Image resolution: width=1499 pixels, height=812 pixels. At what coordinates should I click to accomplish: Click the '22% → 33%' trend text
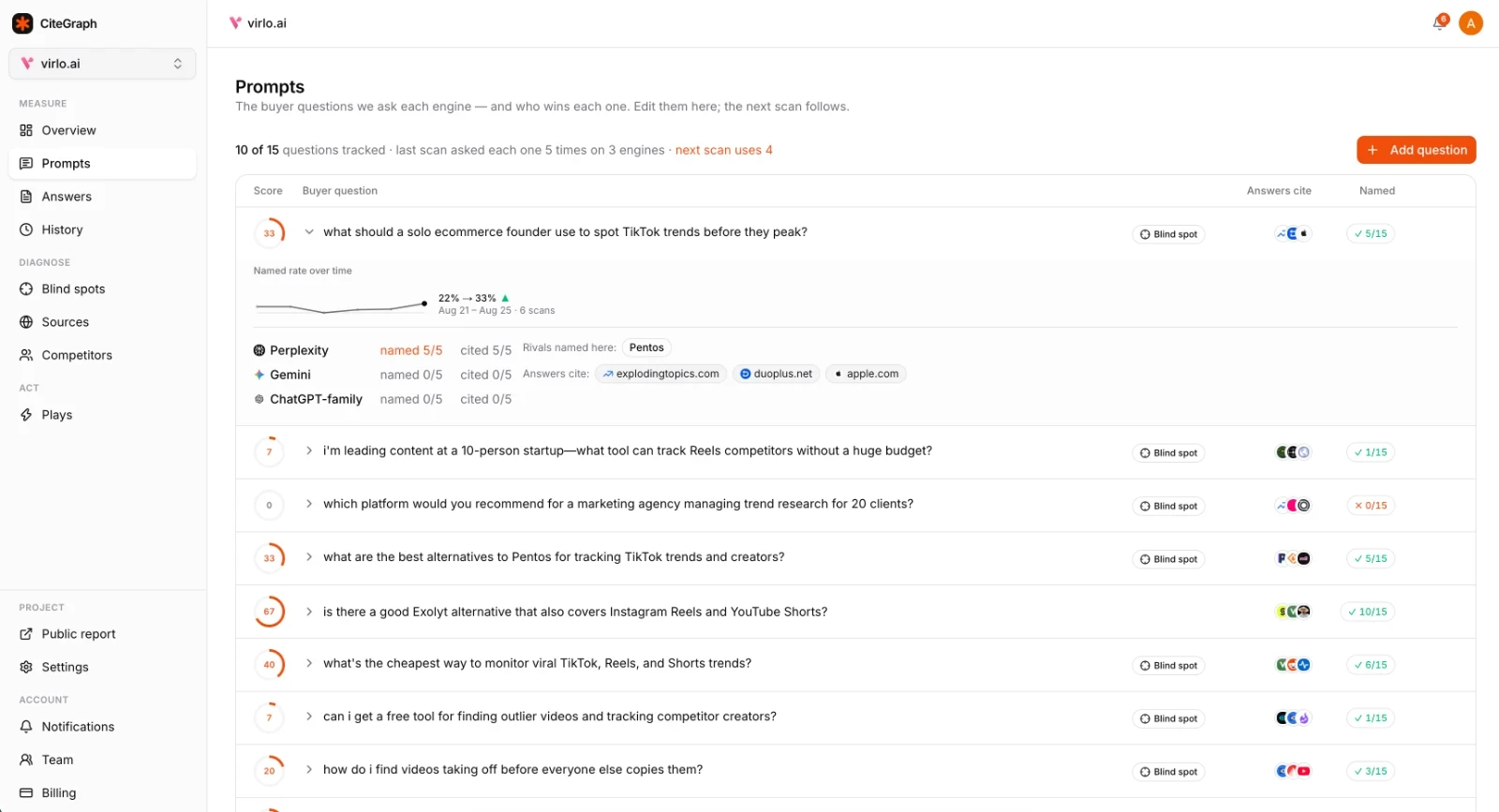pyautogui.click(x=468, y=298)
